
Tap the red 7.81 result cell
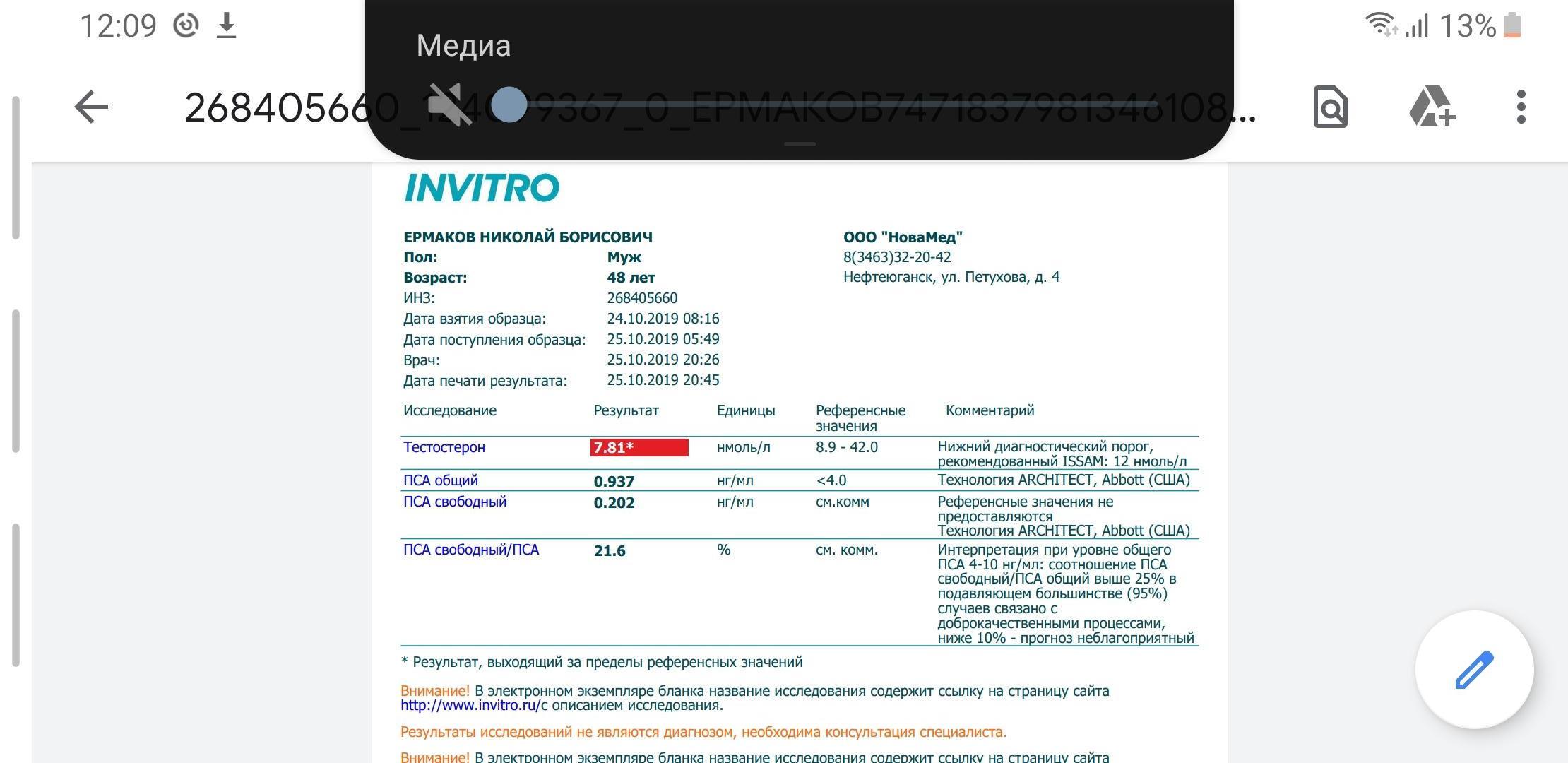[639, 447]
